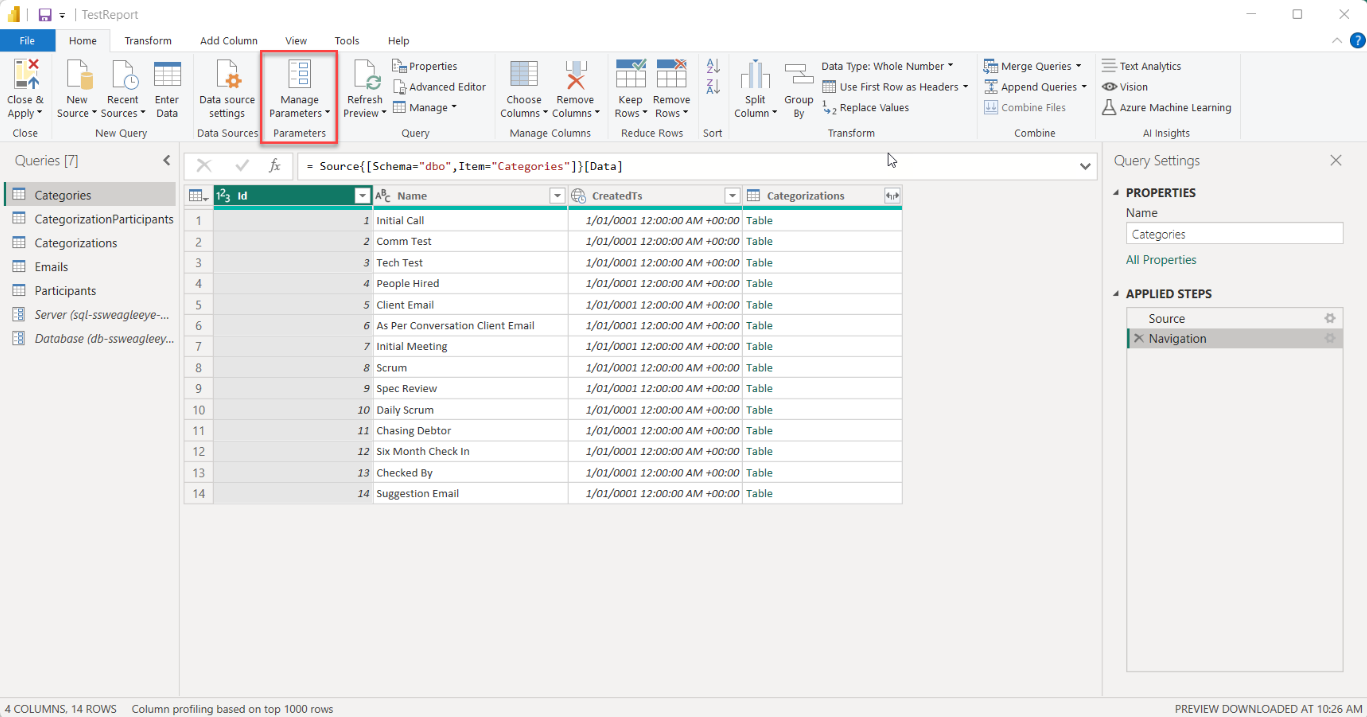Expand the Categorizations column
Image resolution: width=1367 pixels, height=717 pixels.
coord(892,196)
